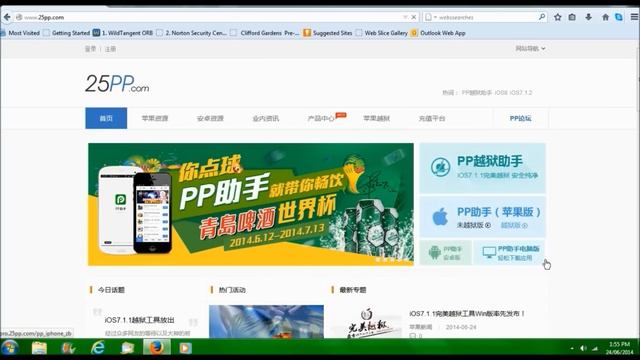The height and width of the screenshot is (360, 640).
Task: Click the search magnifier icon in search box
Action: pyautogui.click(x=542, y=17)
